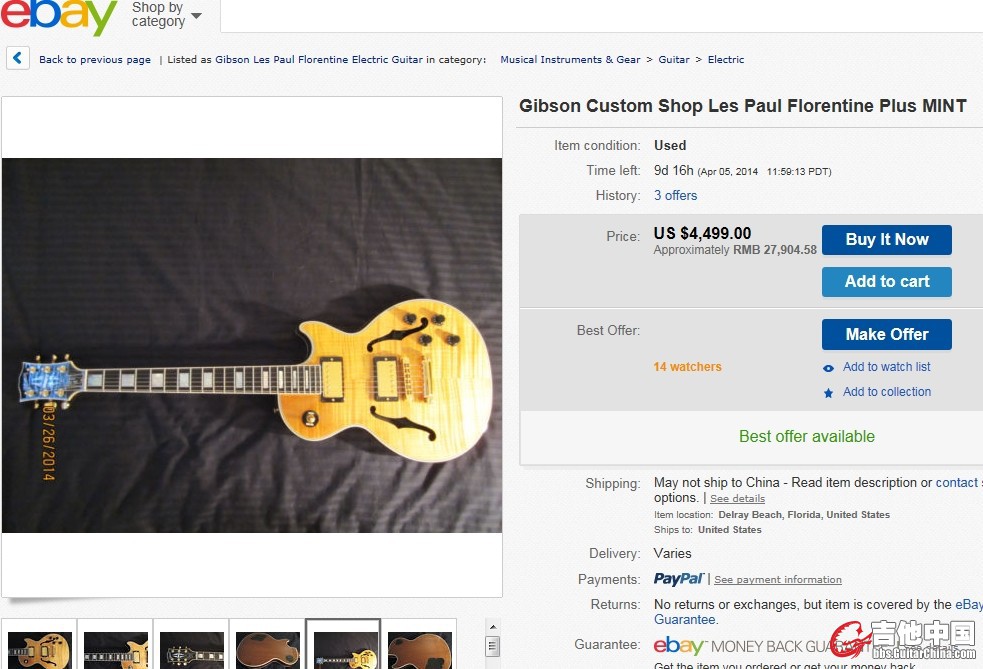Click the Buy It Now button
The height and width of the screenshot is (669, 983).
click(886, 240)
